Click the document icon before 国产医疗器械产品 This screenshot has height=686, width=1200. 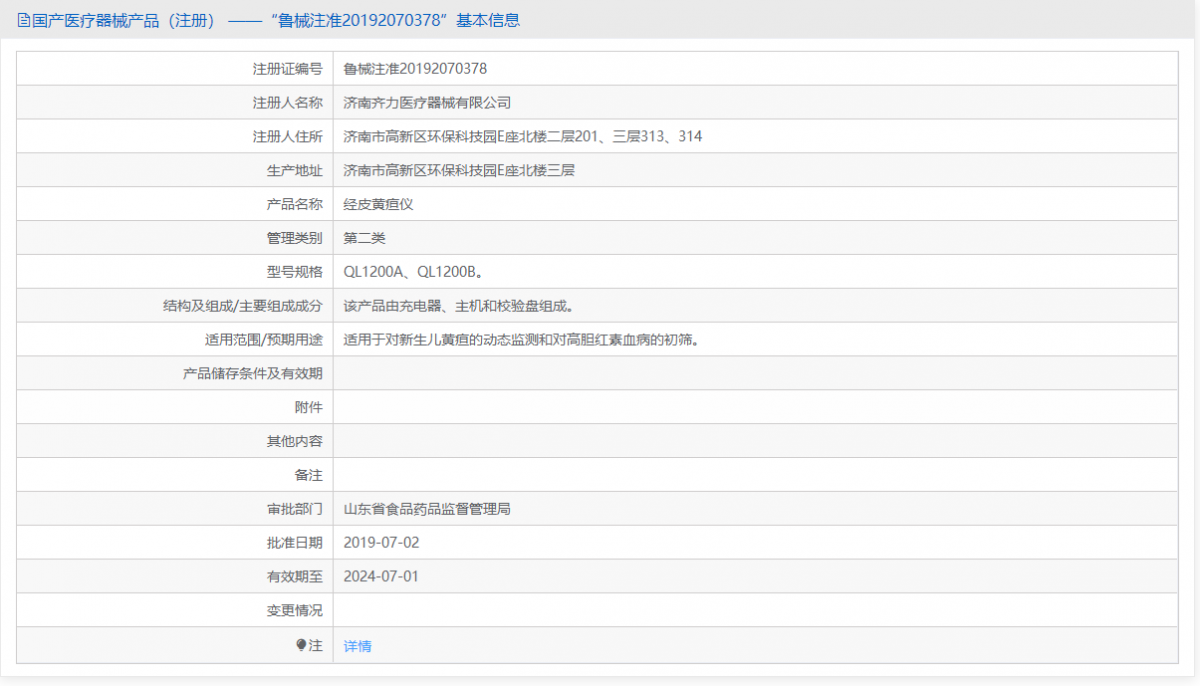click(21, 20)
